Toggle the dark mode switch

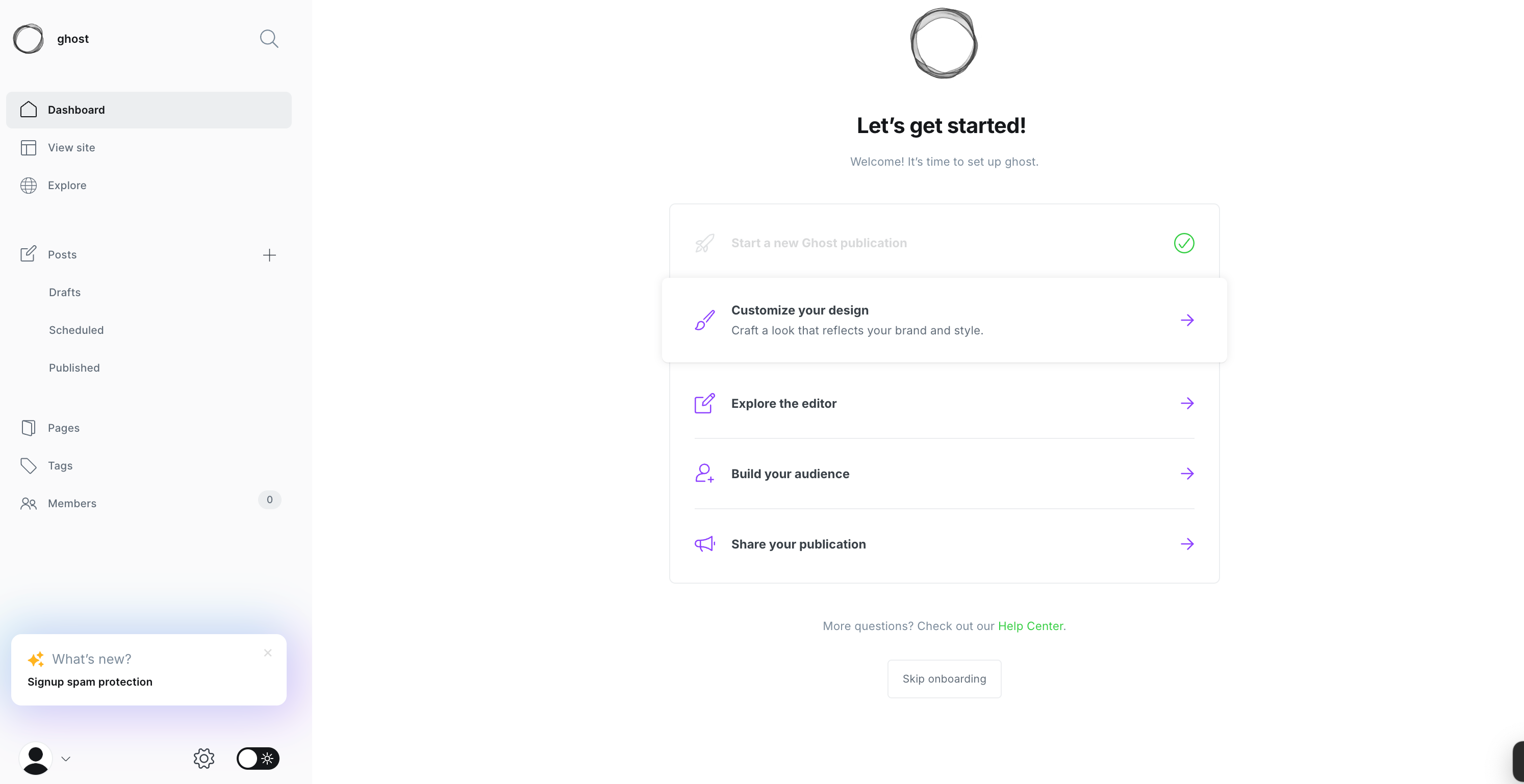click(258, 758)
